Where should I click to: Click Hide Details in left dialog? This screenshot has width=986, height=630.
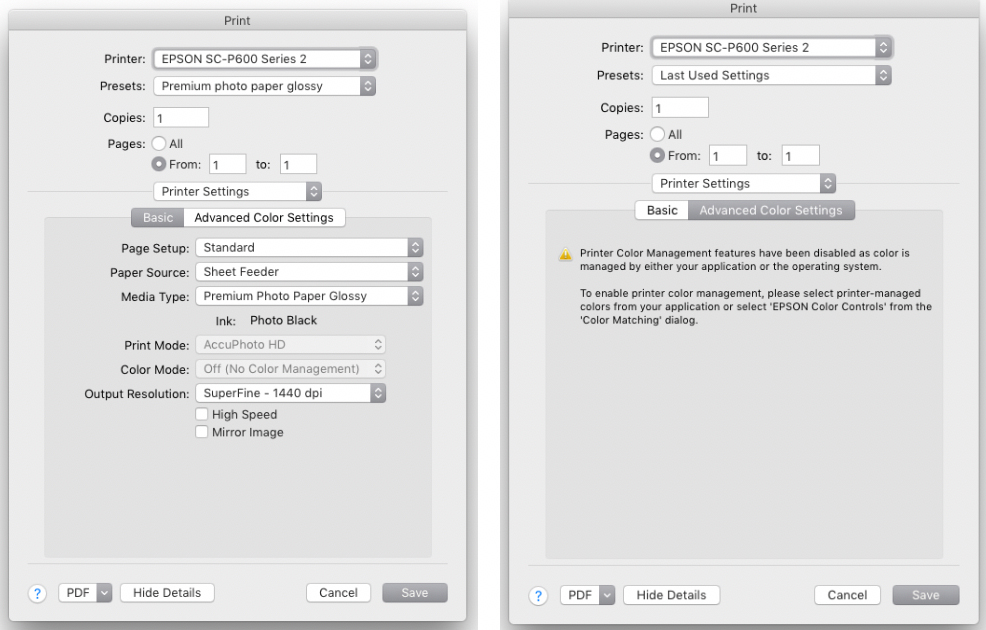pos(167,593)
